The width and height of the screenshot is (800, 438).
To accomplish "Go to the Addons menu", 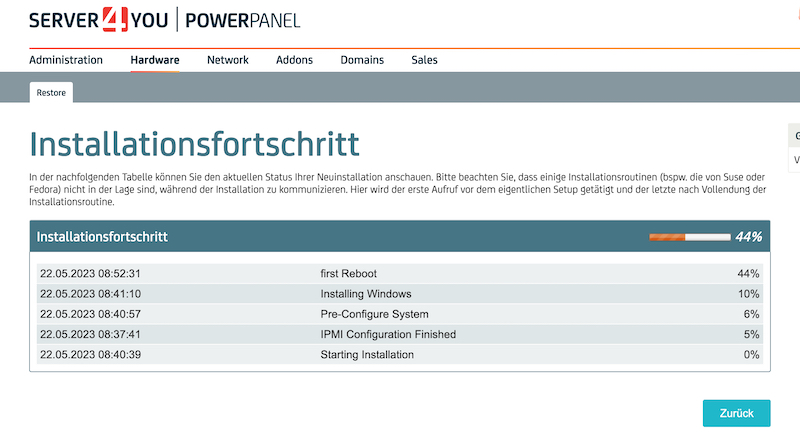I will pyautogui.click(x=294, y=60).
